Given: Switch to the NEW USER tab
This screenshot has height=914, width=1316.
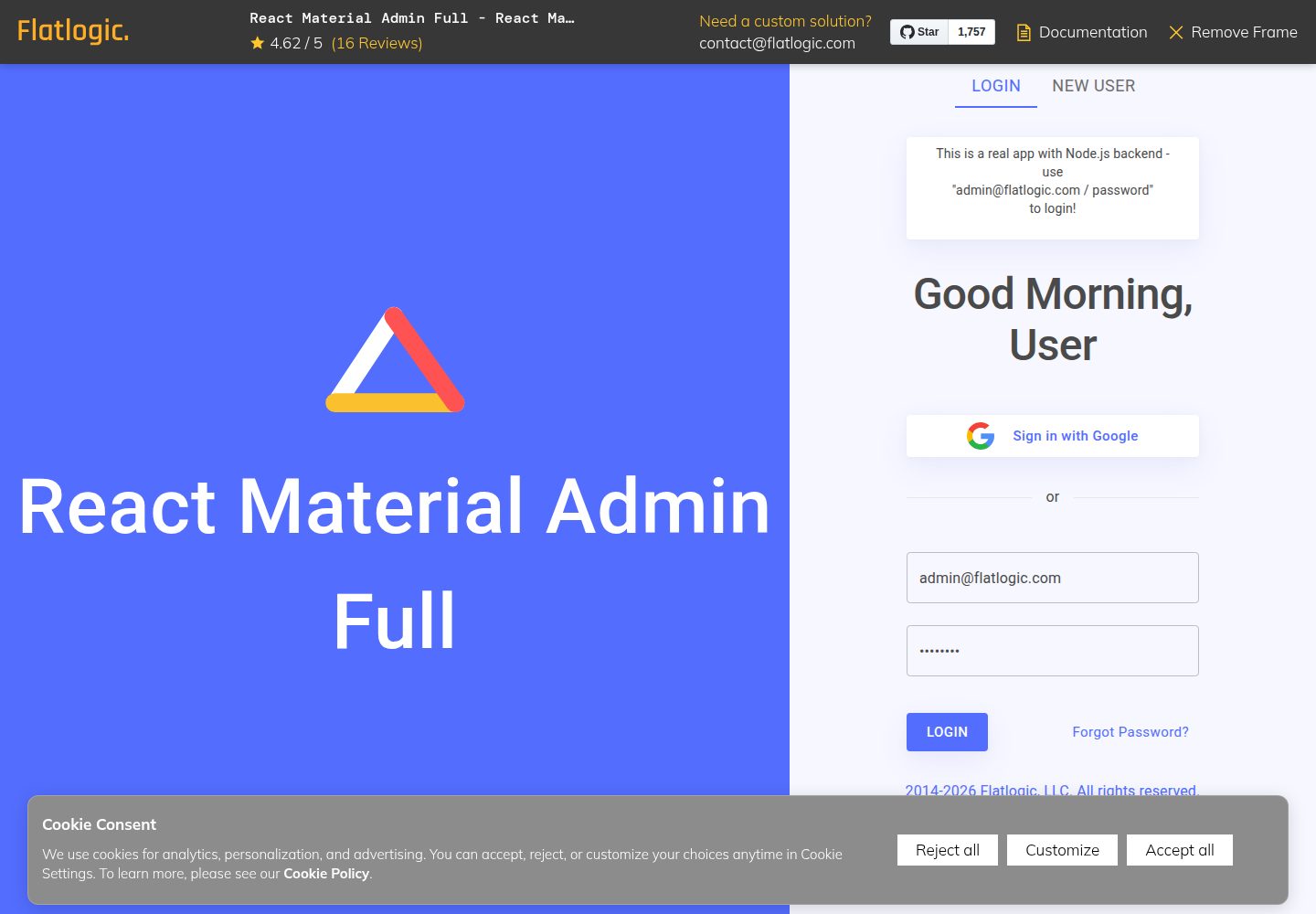Looking at the screenshot, I should click(1094, 86).
